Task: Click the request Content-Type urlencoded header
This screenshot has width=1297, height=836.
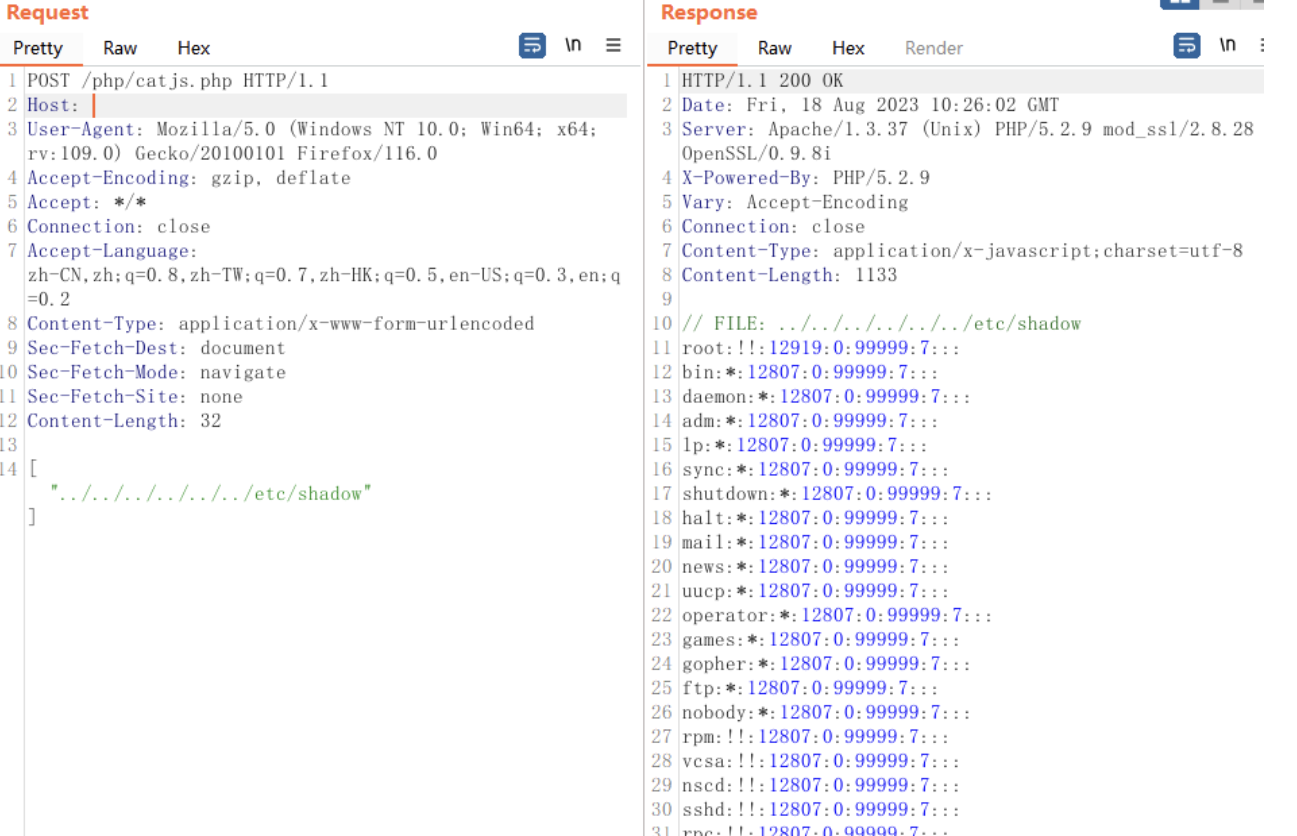Action: coord(281,323)
